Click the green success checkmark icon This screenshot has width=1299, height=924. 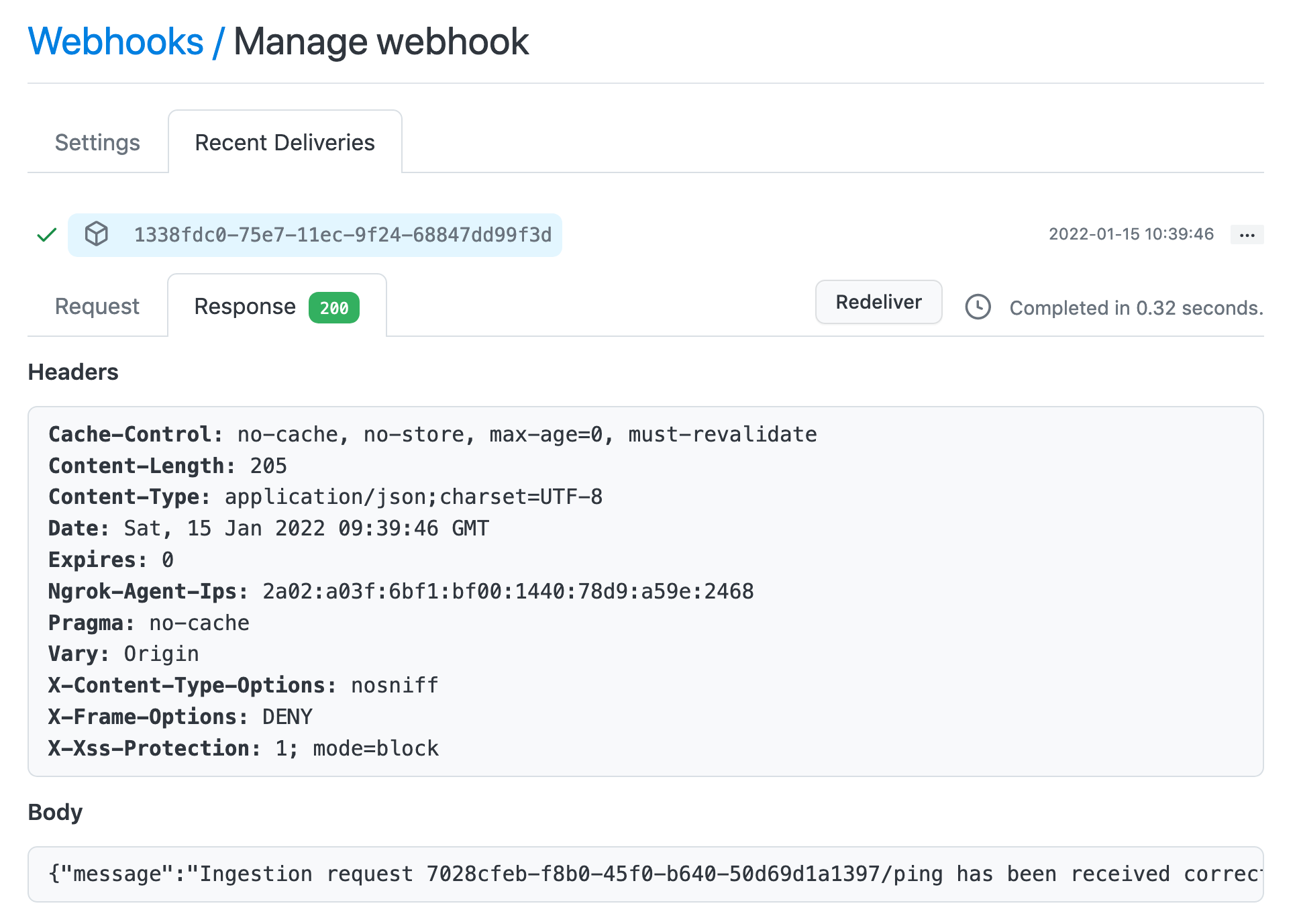46,235
